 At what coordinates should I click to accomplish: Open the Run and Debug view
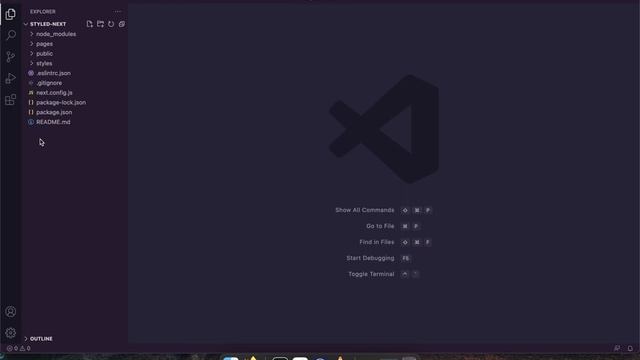(x=11, y=78)
